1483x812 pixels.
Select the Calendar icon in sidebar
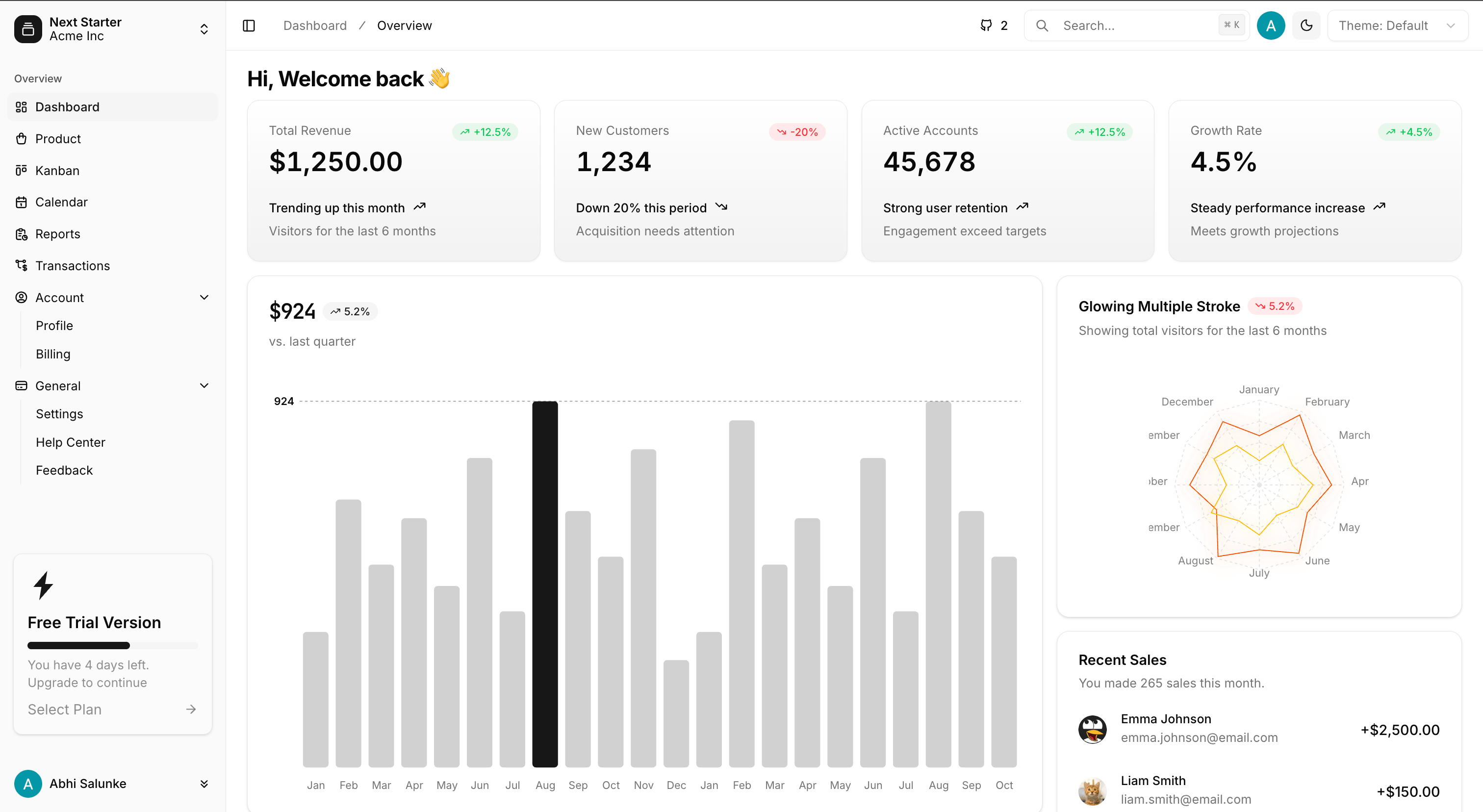point(21,202)
